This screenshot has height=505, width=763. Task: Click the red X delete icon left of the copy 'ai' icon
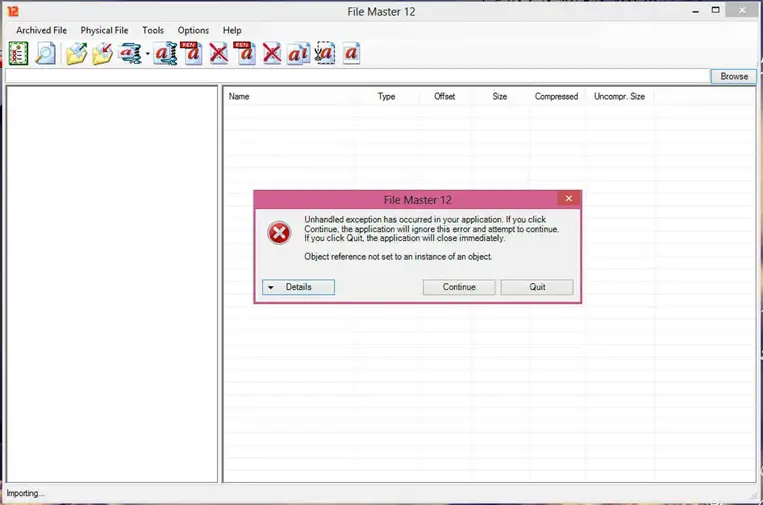(272, 54)
